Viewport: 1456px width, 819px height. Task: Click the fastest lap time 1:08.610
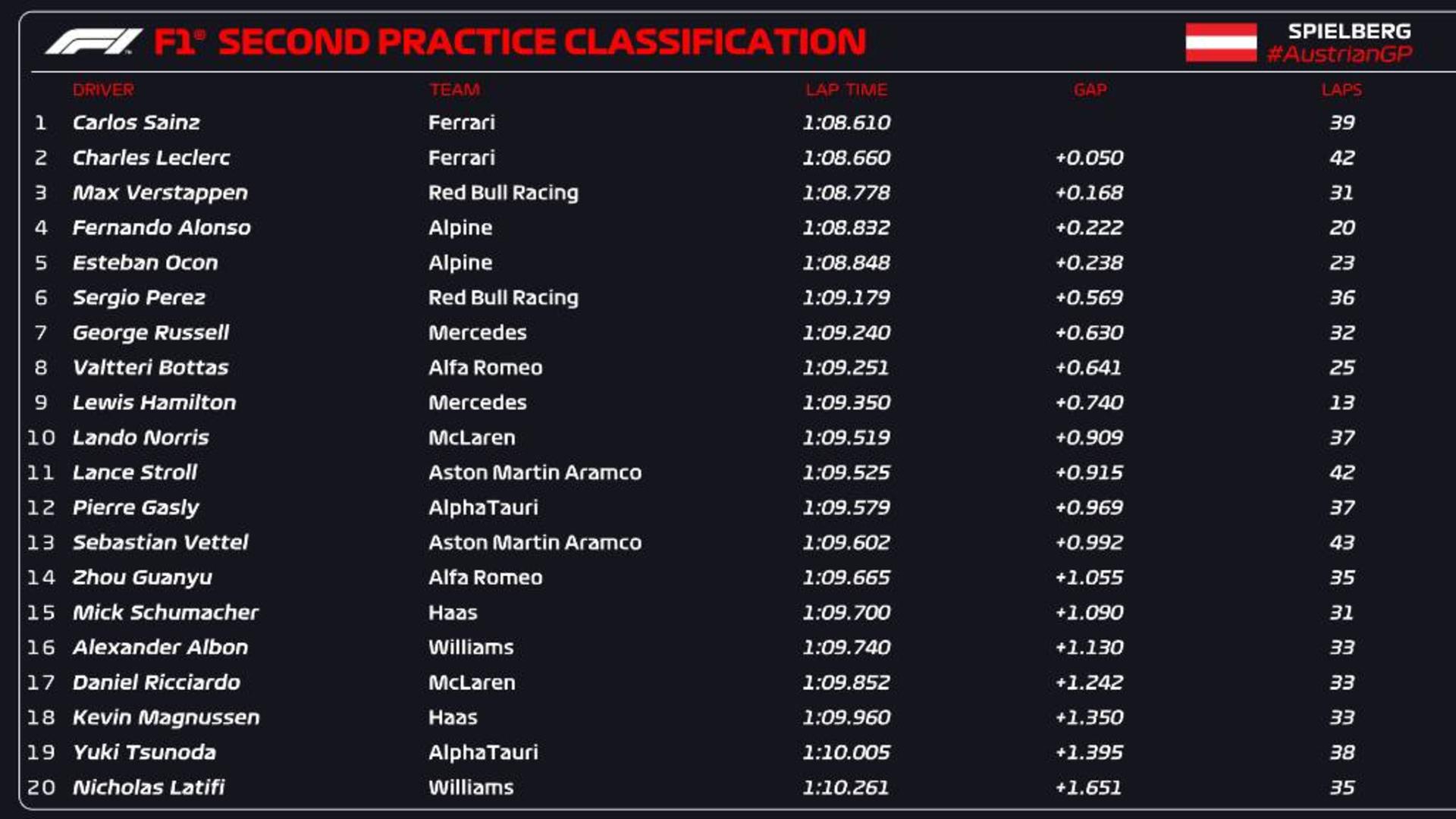point(846,122)
